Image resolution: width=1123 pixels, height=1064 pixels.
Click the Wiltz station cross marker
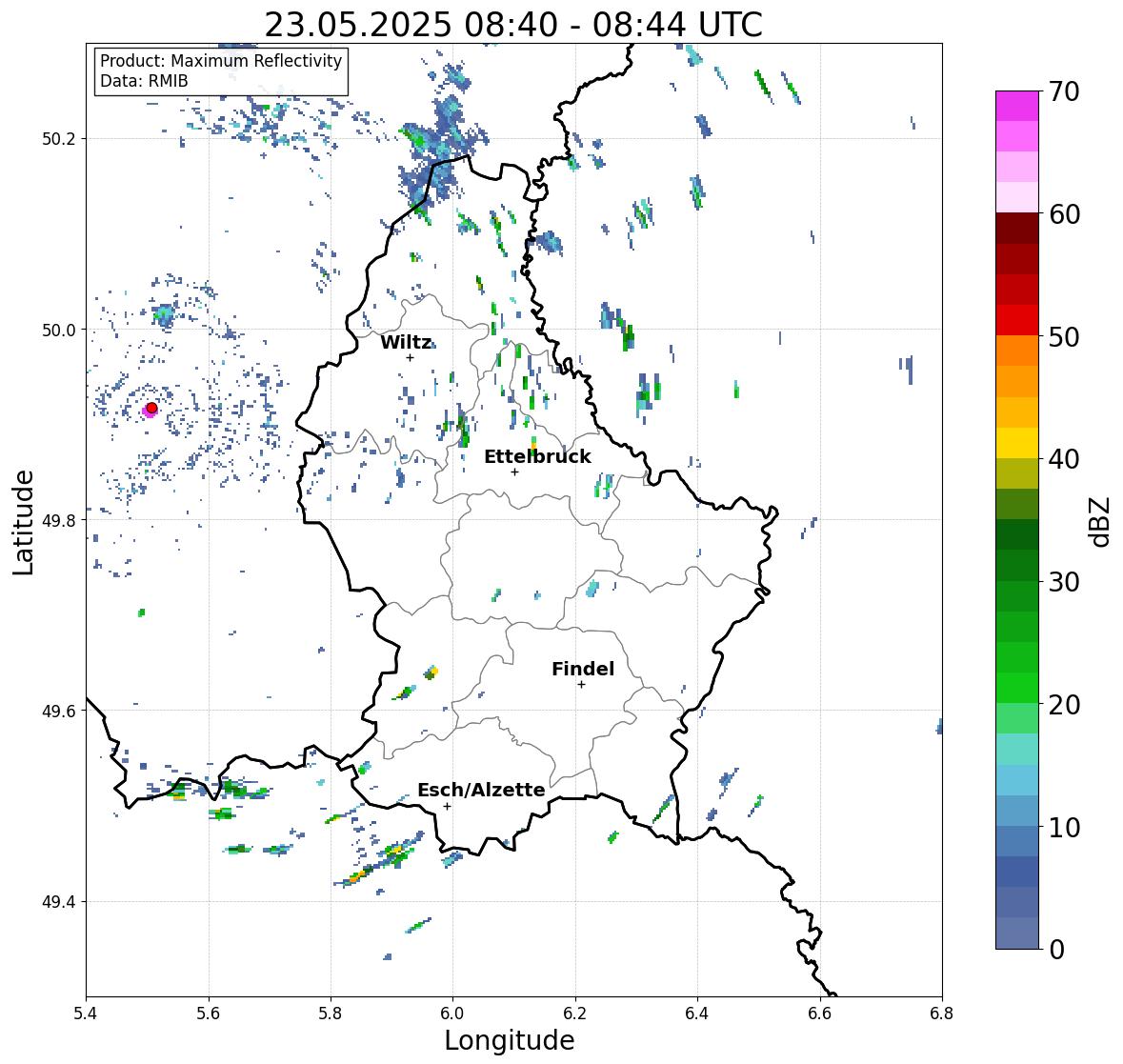[410, 358]
